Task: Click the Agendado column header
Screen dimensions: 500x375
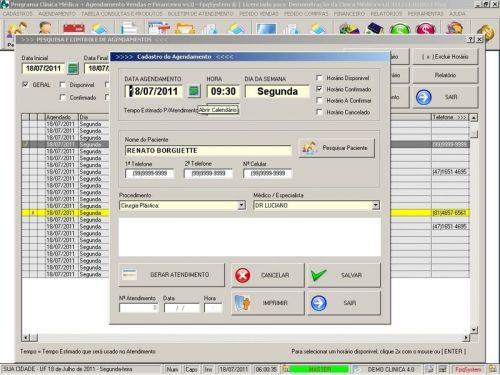Action: click(x=62, y=117)
